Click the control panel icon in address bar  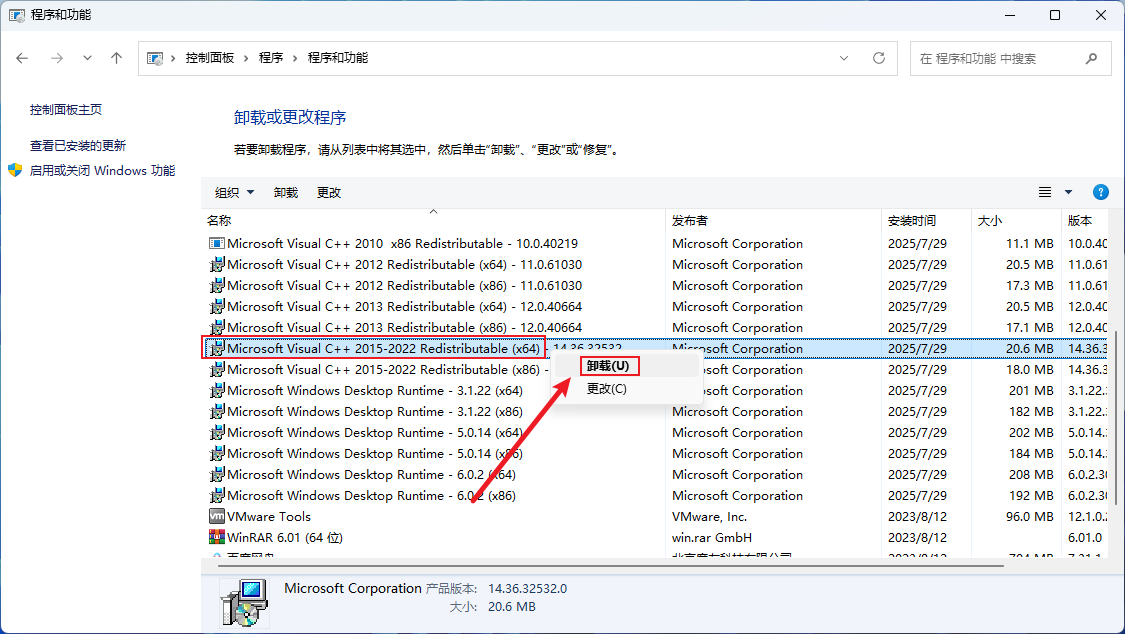coord(154,58)
